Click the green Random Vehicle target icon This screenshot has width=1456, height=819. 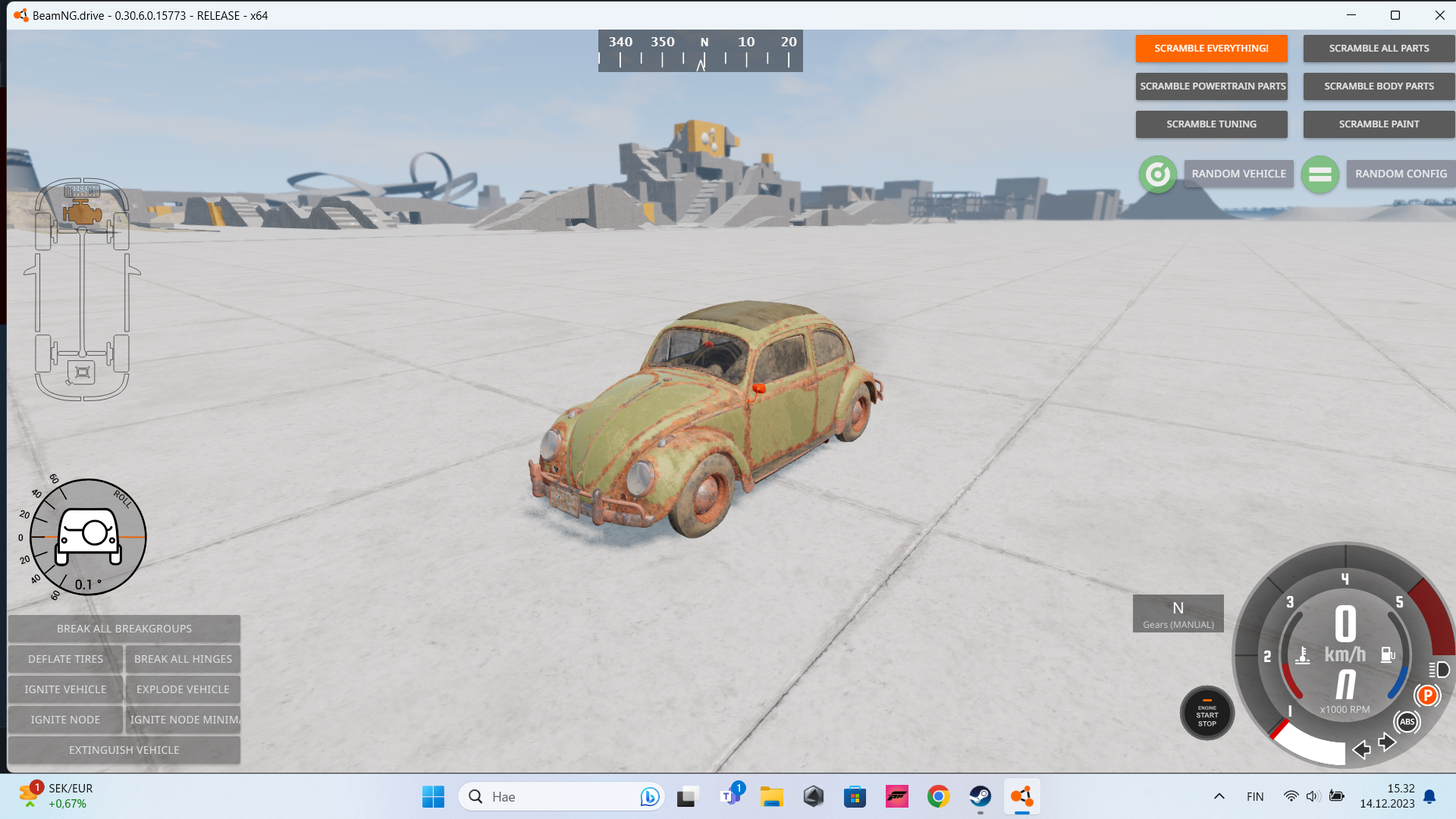[x=1157, y=174]
